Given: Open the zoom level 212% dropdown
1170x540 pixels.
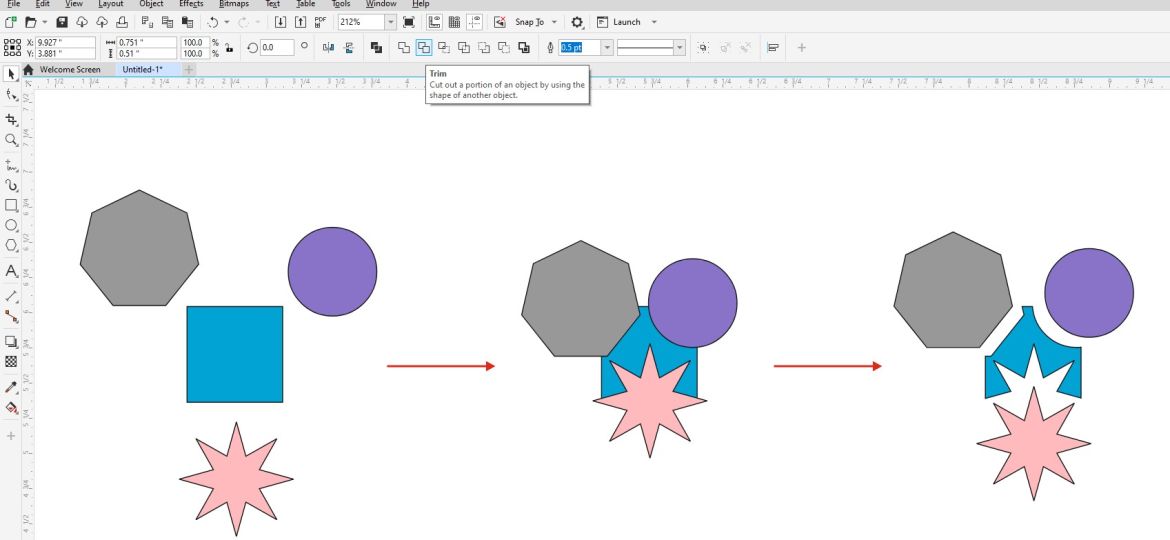Looking at the screenshot, I should (x=390, y=22).
